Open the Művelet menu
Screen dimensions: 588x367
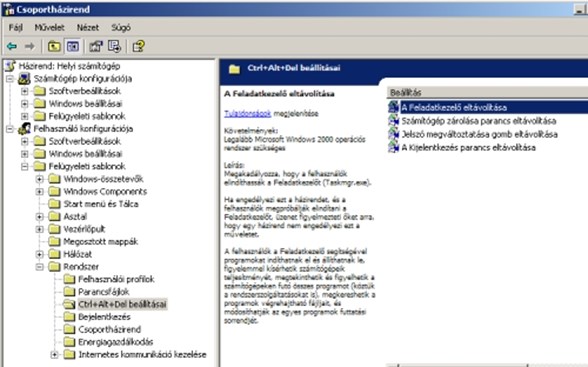coord(50,27)
